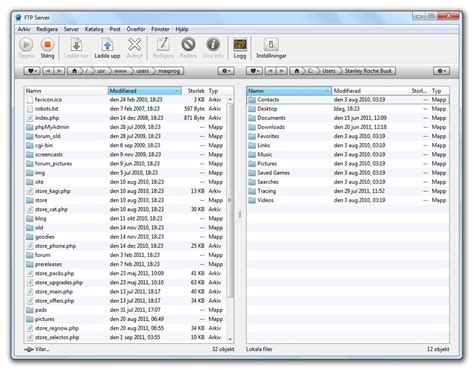Click the users path breadcrumb
Viewport: 474px width, 373px height.
coord(142,71)
